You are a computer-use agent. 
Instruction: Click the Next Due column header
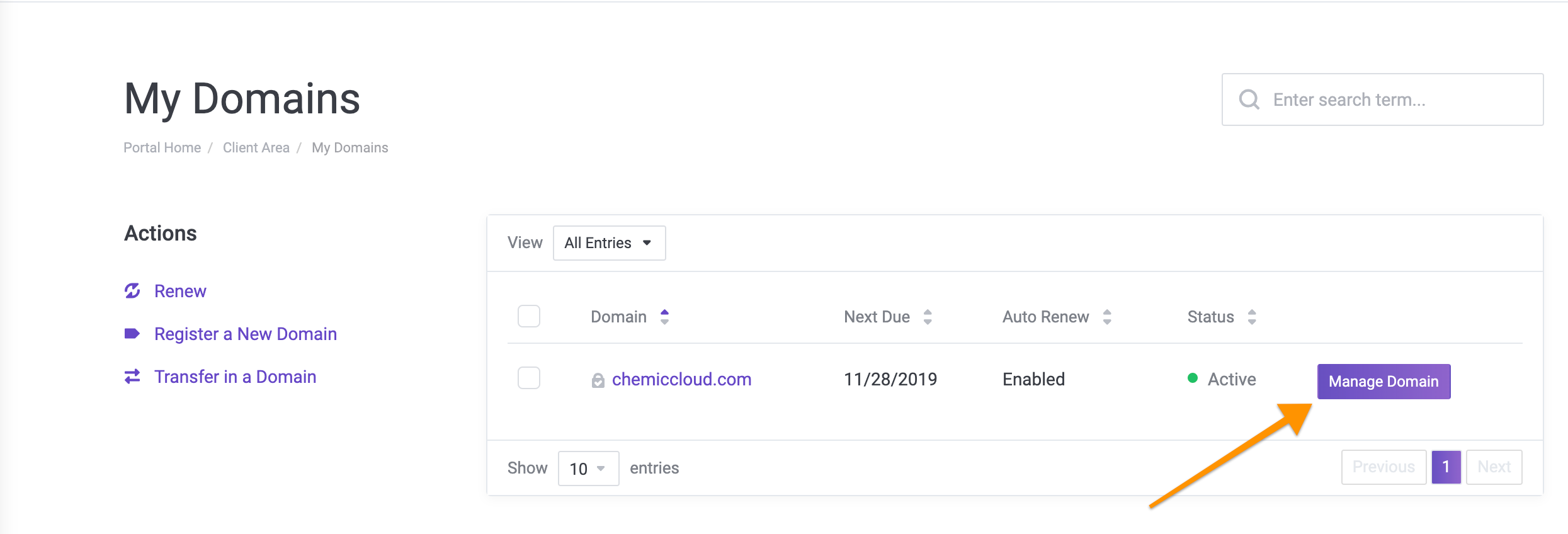pyautogui.click(x=877, y=317)
